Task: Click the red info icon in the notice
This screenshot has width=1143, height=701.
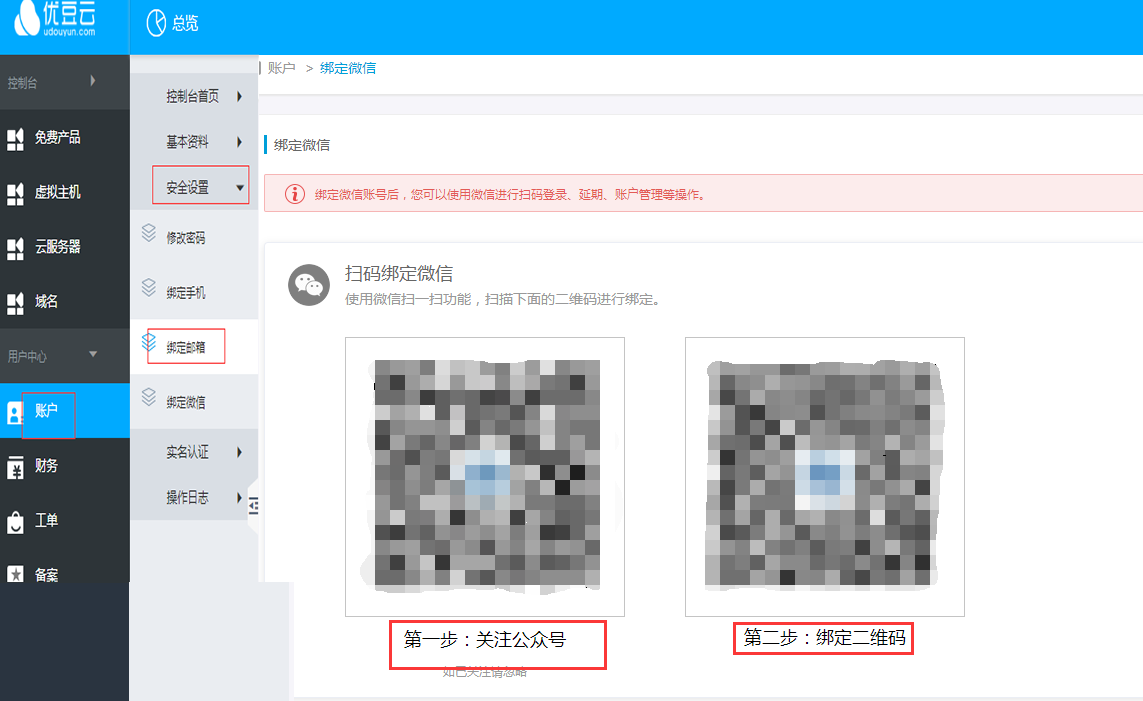Action: pyautogui.click(x=294, y=194)
